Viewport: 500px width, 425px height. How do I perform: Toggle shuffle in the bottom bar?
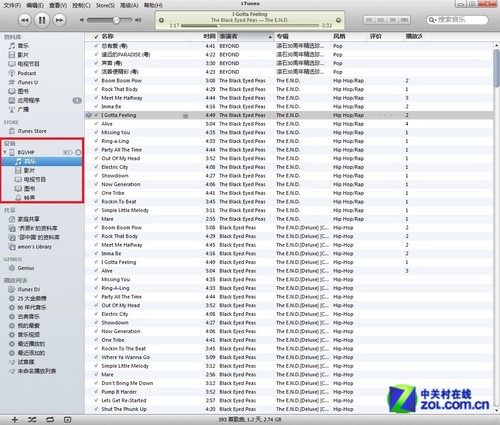32,420
